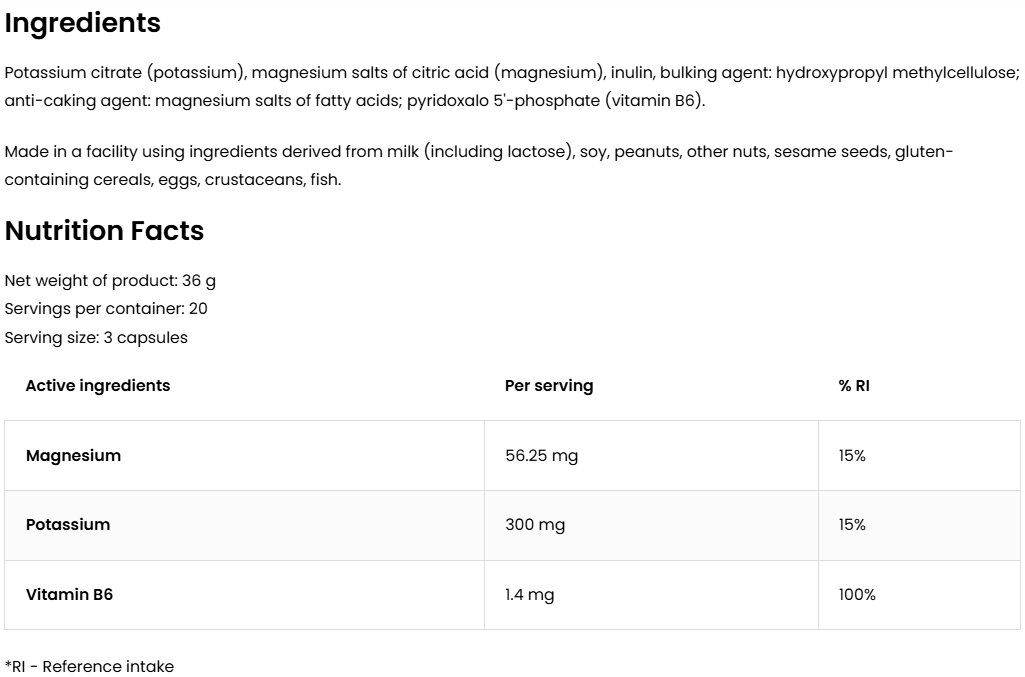Select the Magnesium row label
Screen dimensions: 1025x677
(x=73, y=456)
